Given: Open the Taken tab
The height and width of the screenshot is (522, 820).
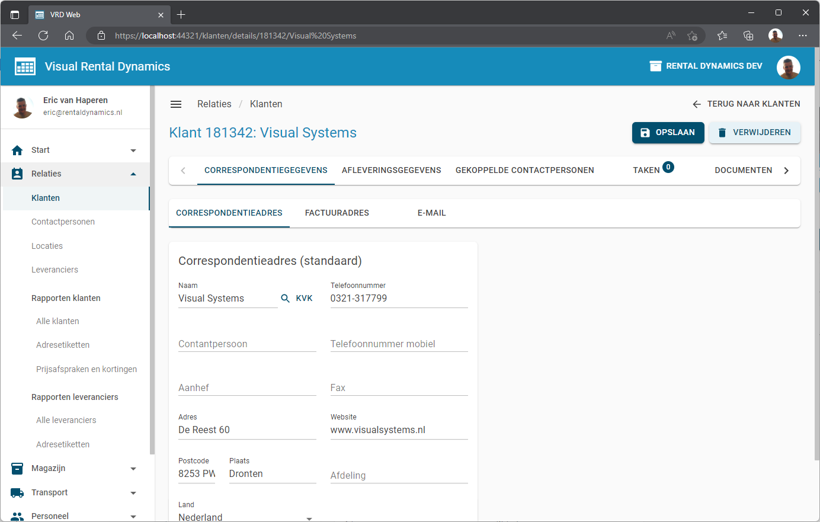Looking at the screenshot, I should (x=653, y=171).
